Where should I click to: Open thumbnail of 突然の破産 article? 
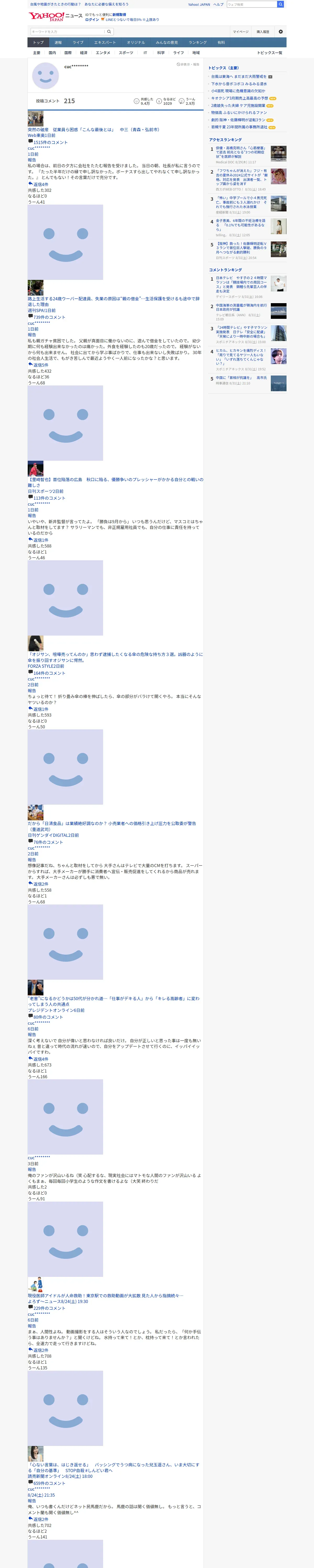(x=35, y=119)
